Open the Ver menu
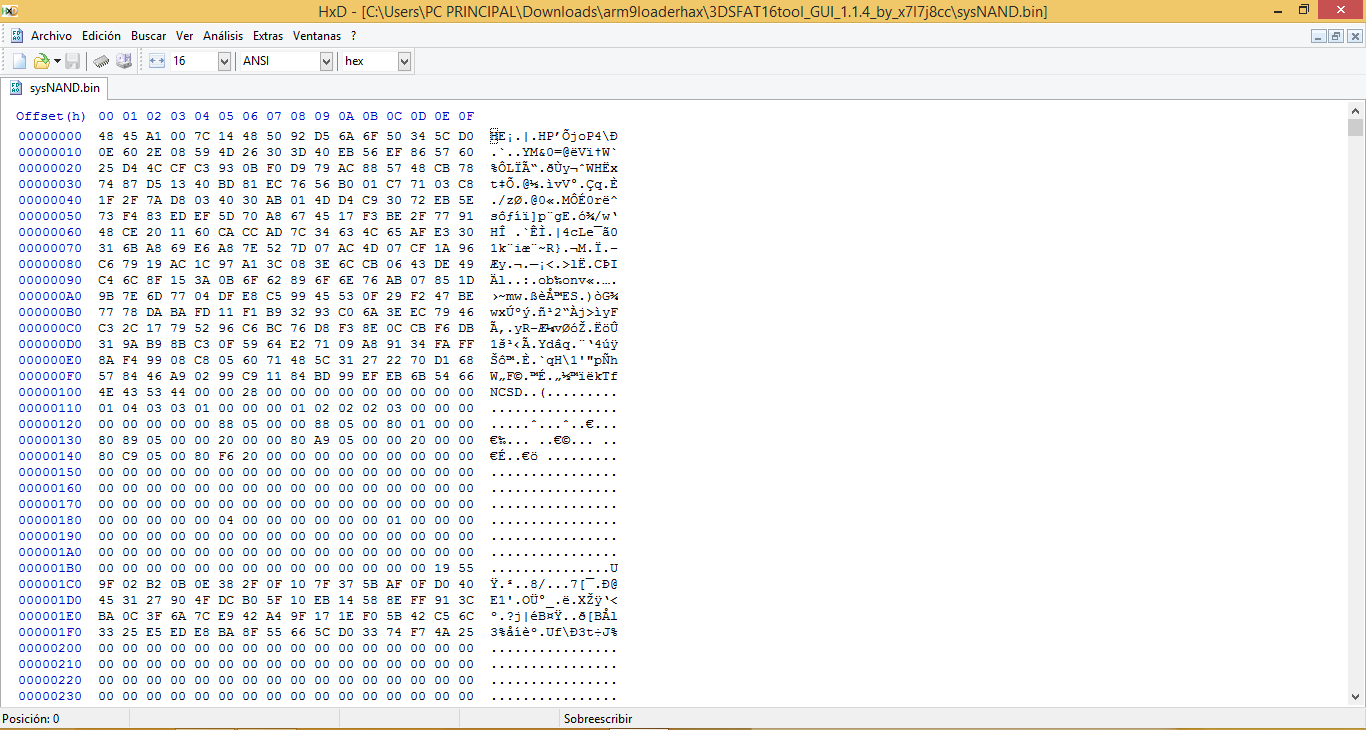 coord(185,35)
